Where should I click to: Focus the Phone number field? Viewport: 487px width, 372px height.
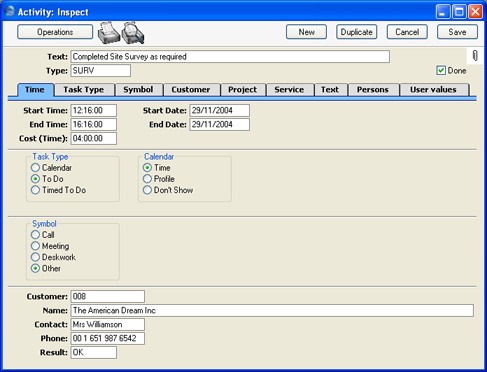pyautogui.click(x=108, y=338)
